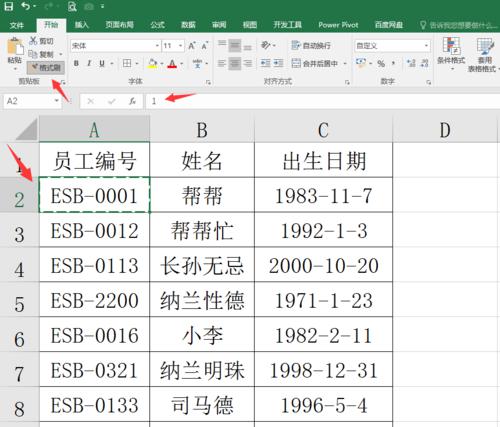Select Align Left icon
Viewport: 500px width, 427px height.
click(x=222, y=63)
